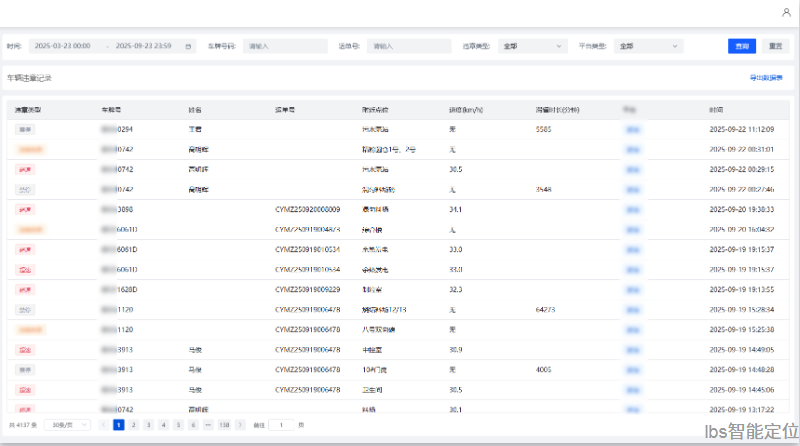Screen dimensions: 800x446
Task: Select speed value 34.1
Action: (x=456, y=210)
